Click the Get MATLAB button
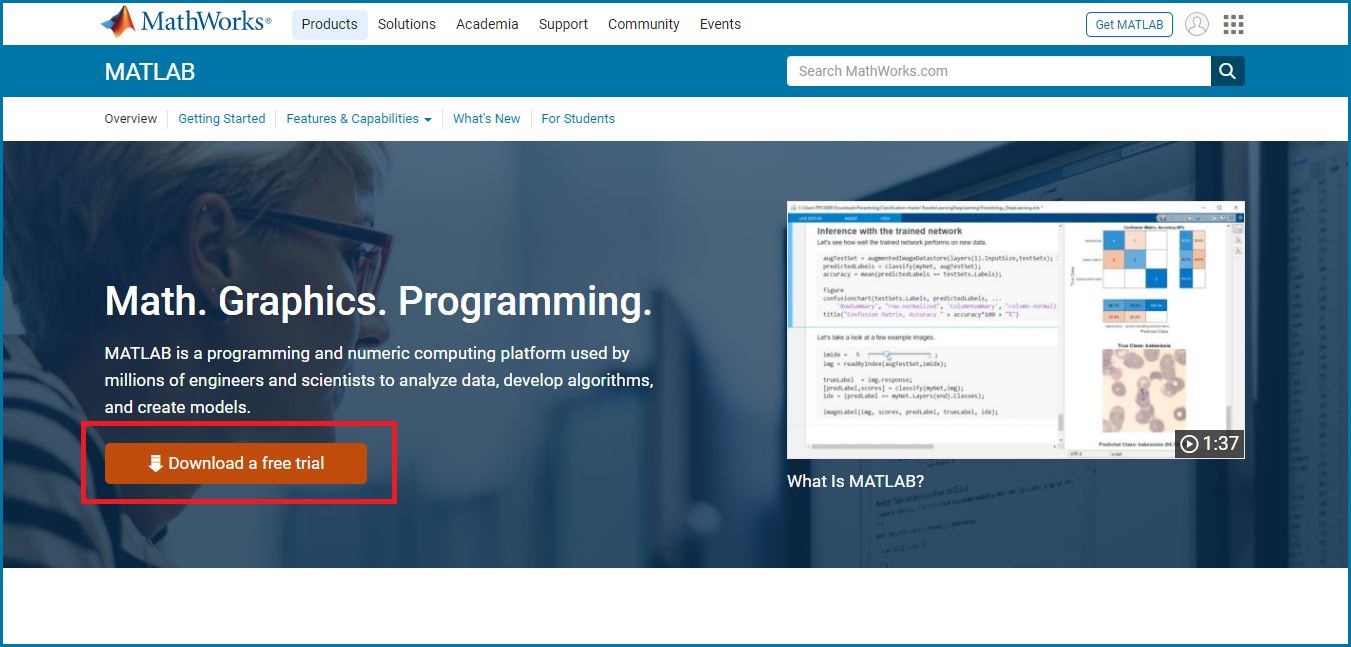 pos(1129,25)
